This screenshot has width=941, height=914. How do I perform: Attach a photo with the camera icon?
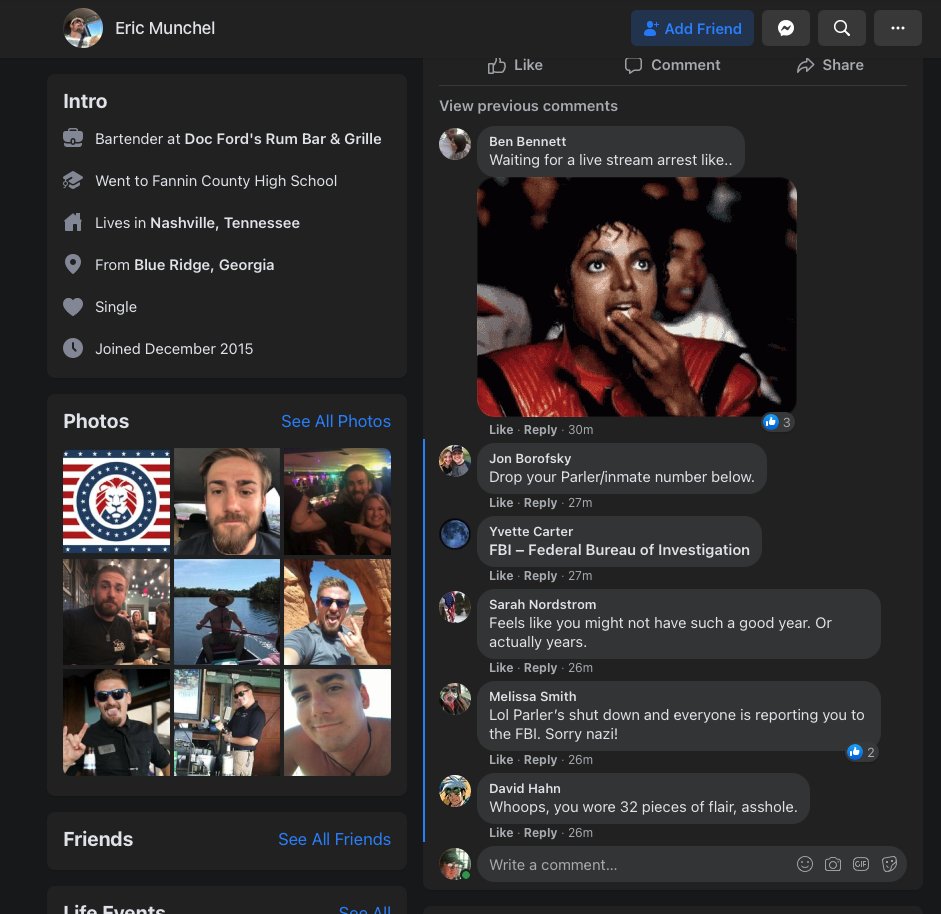[x=832, y=864]
